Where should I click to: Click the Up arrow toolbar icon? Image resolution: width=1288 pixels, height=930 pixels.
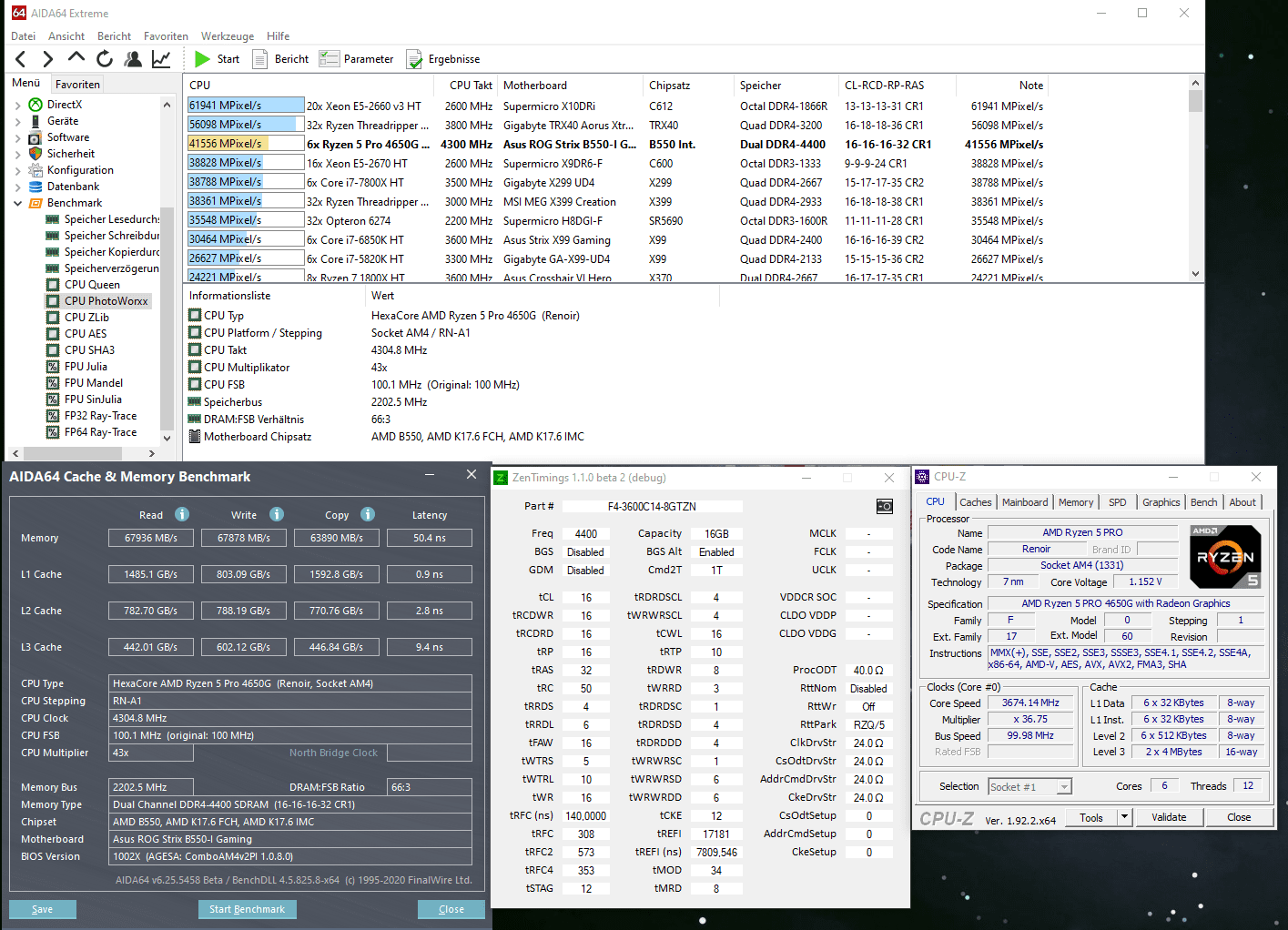[x=76, y=59]
